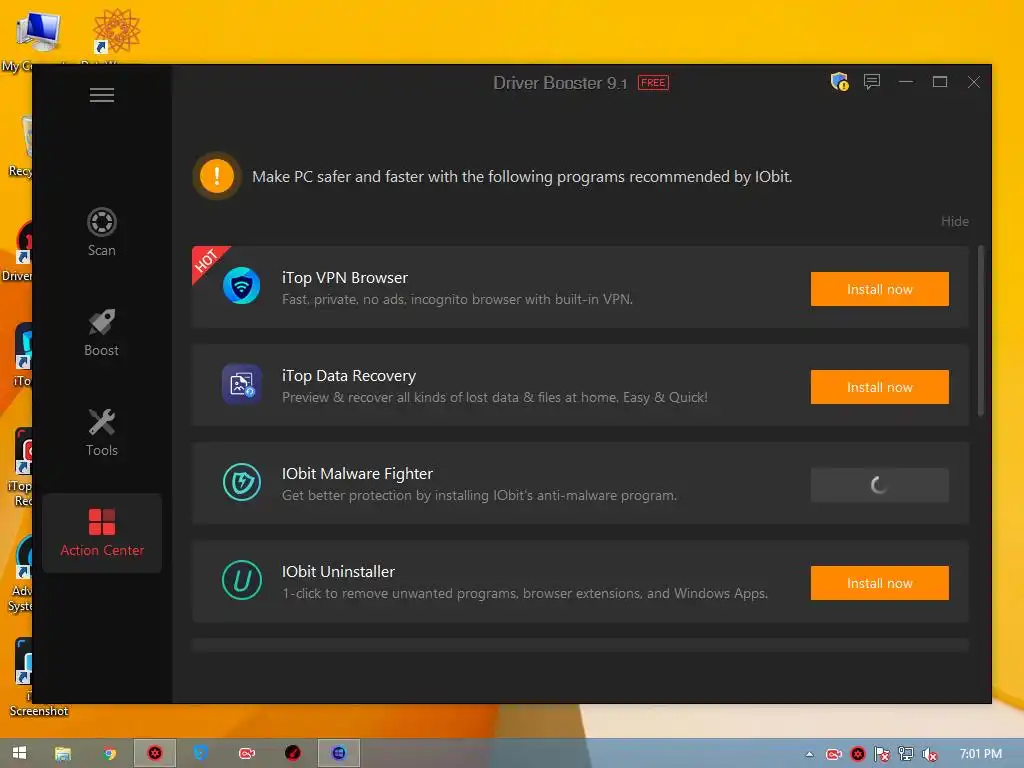1024x768 pixels.
Task: Select the orange star-shaped desktop shortcut
Action: tap(116, 31)
